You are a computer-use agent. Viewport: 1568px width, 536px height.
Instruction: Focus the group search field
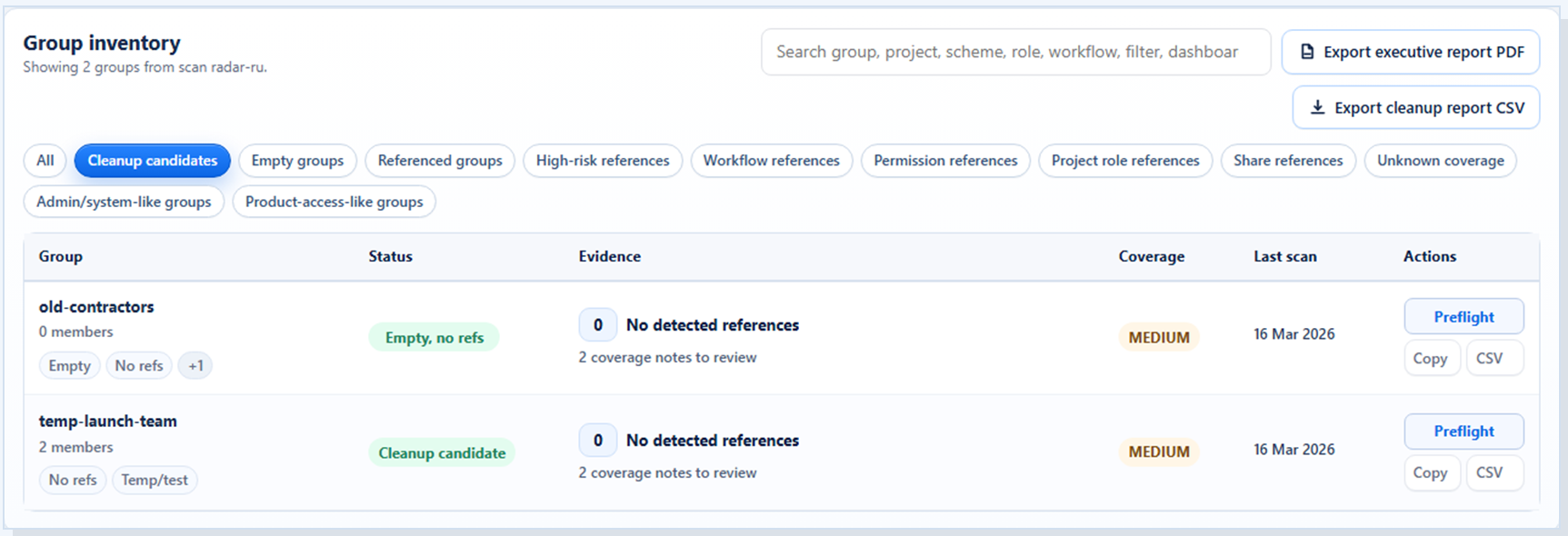(x=1015, y=52)
